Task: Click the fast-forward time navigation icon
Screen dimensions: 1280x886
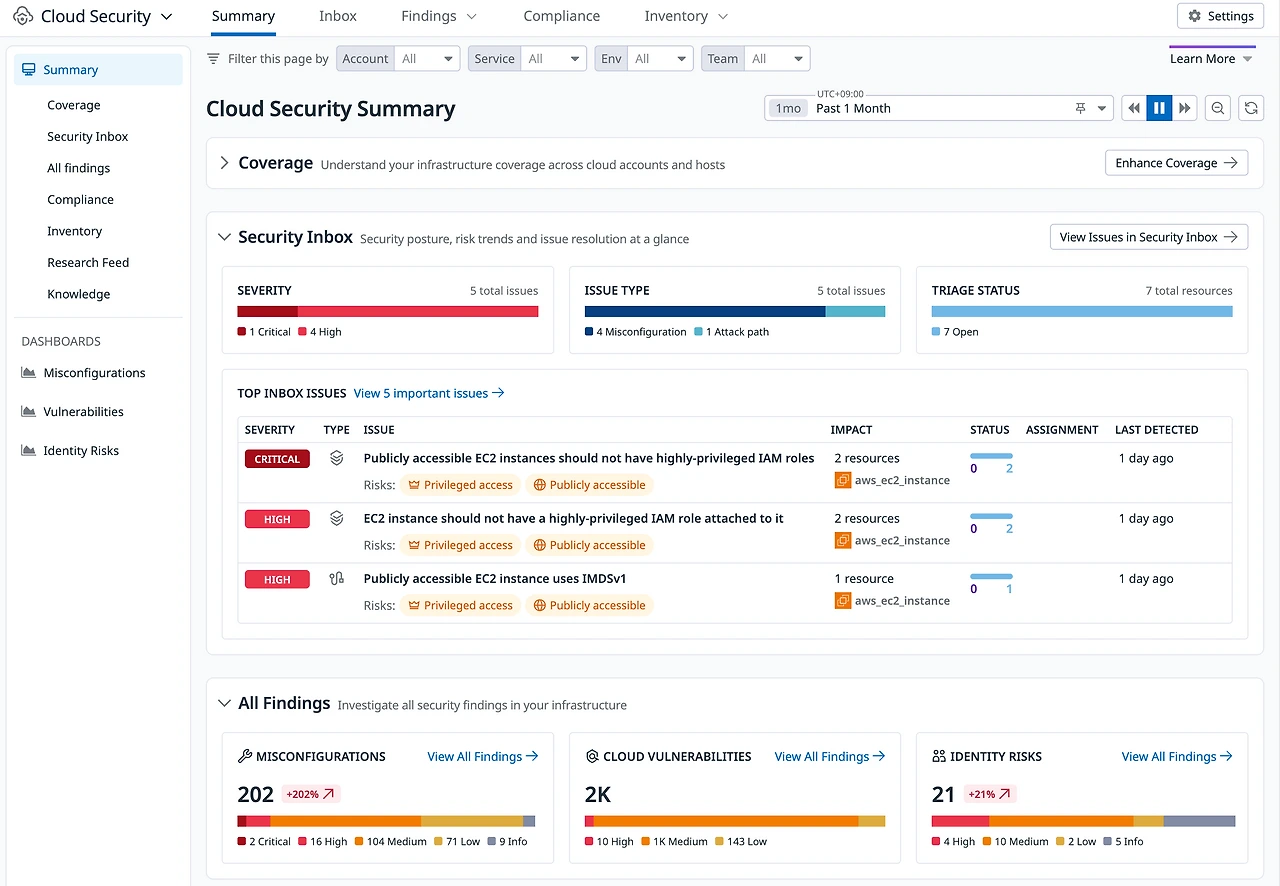Action: pyautogui.click(x=1185, y=107)
